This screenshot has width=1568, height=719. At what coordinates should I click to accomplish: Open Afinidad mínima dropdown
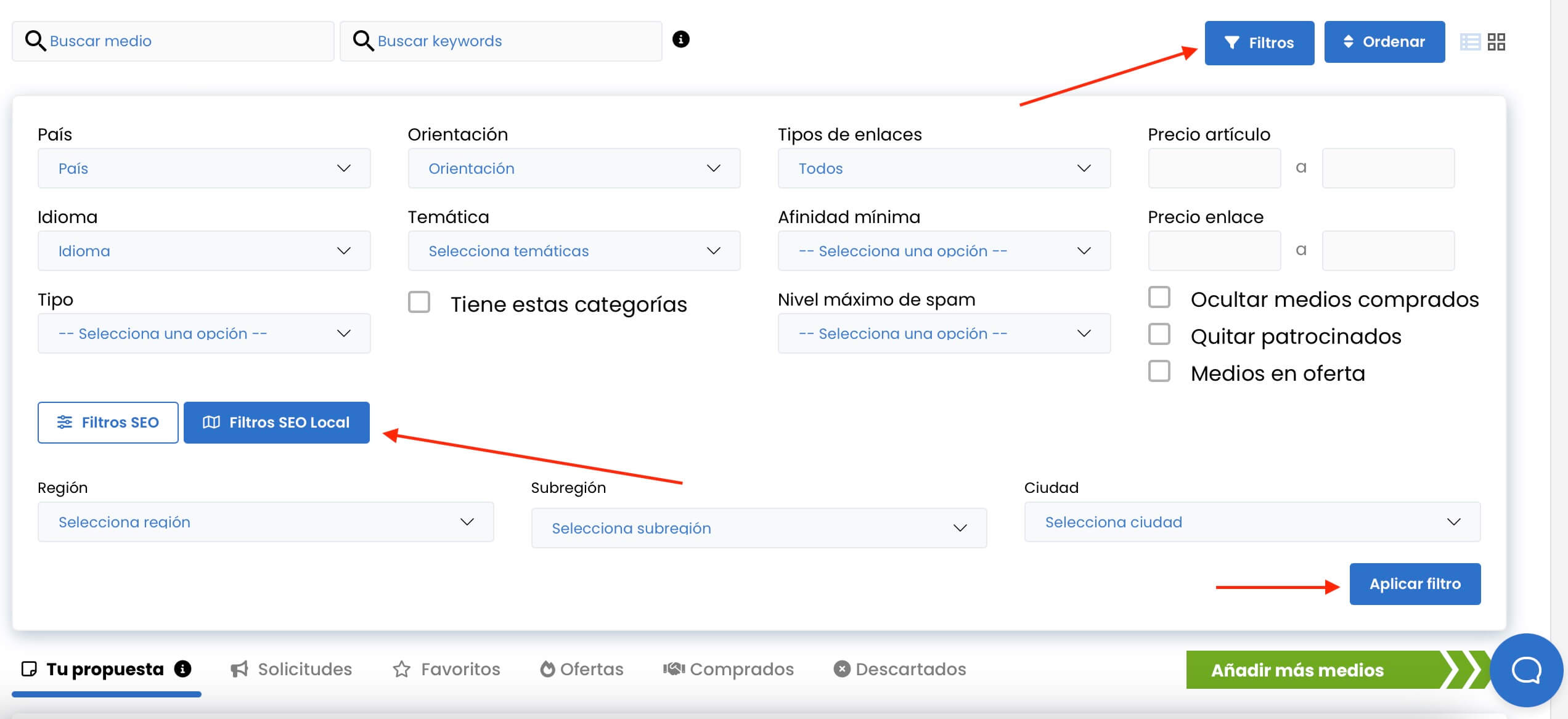(x=944, y=251)
